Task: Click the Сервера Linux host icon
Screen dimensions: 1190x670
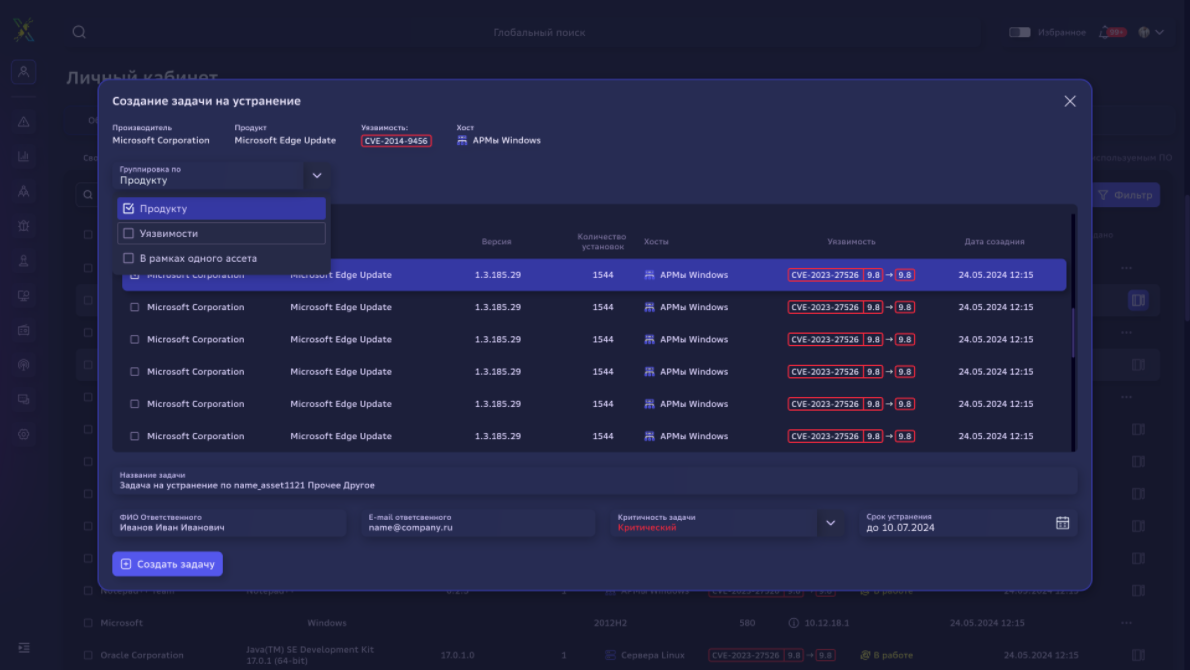Action: [x=610, y=655]
